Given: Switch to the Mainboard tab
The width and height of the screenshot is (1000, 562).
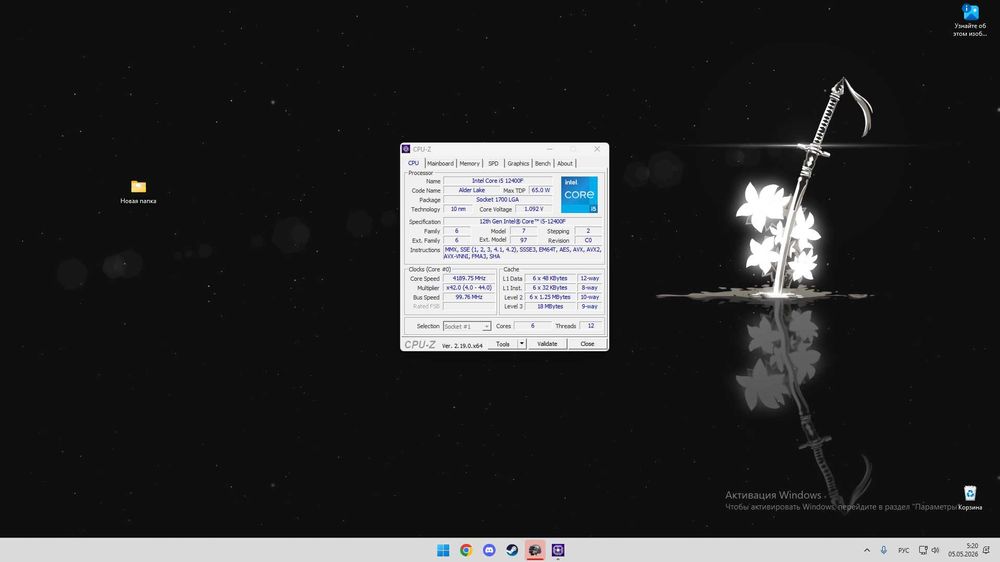Looking at the screenshot, I should coord(440,163).
